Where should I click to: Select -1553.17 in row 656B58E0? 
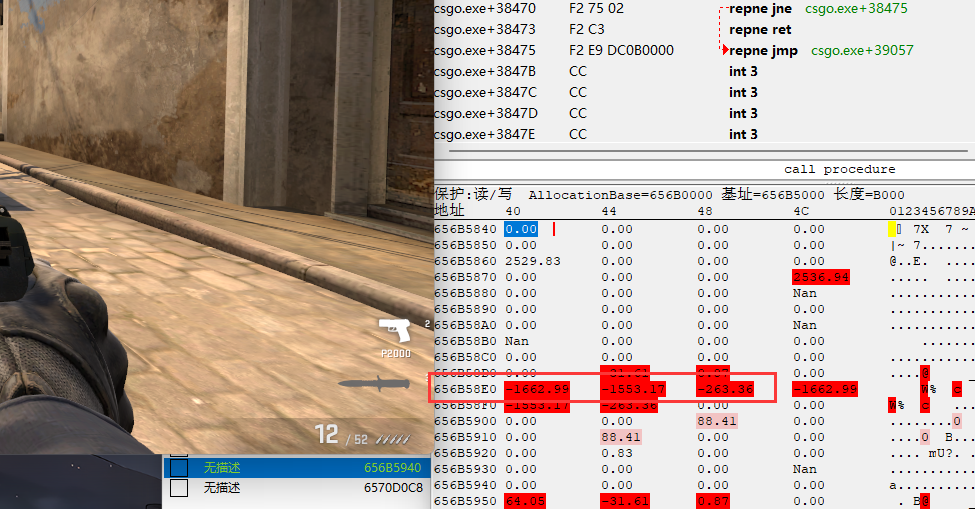tap(633, 390)
